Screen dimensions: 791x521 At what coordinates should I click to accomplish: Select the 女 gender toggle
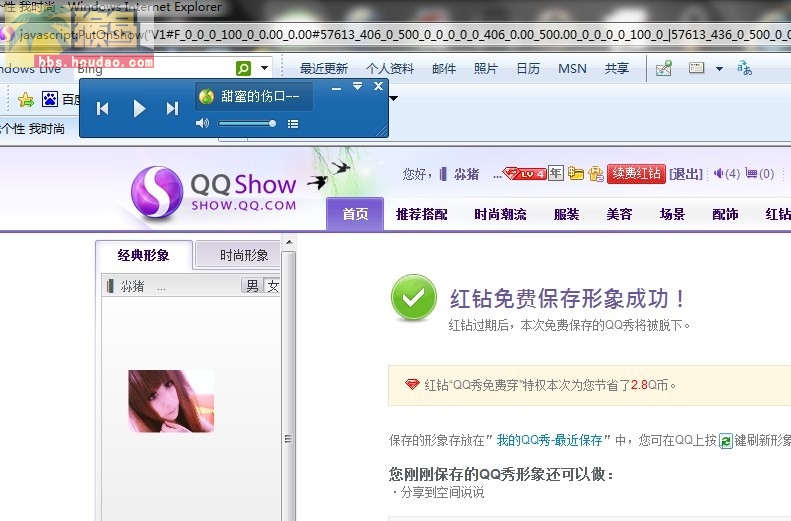272,286
